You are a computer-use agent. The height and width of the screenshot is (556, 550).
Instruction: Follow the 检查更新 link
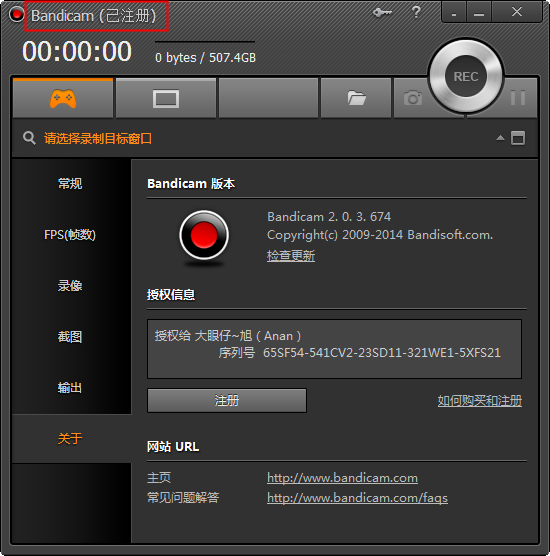pyautogui.click(x=291, y=255)
